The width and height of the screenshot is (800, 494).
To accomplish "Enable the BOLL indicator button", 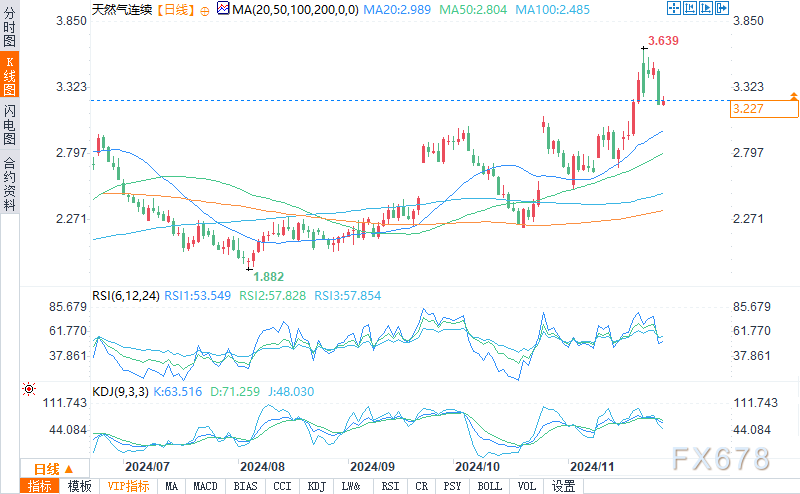I will [490, 486].
